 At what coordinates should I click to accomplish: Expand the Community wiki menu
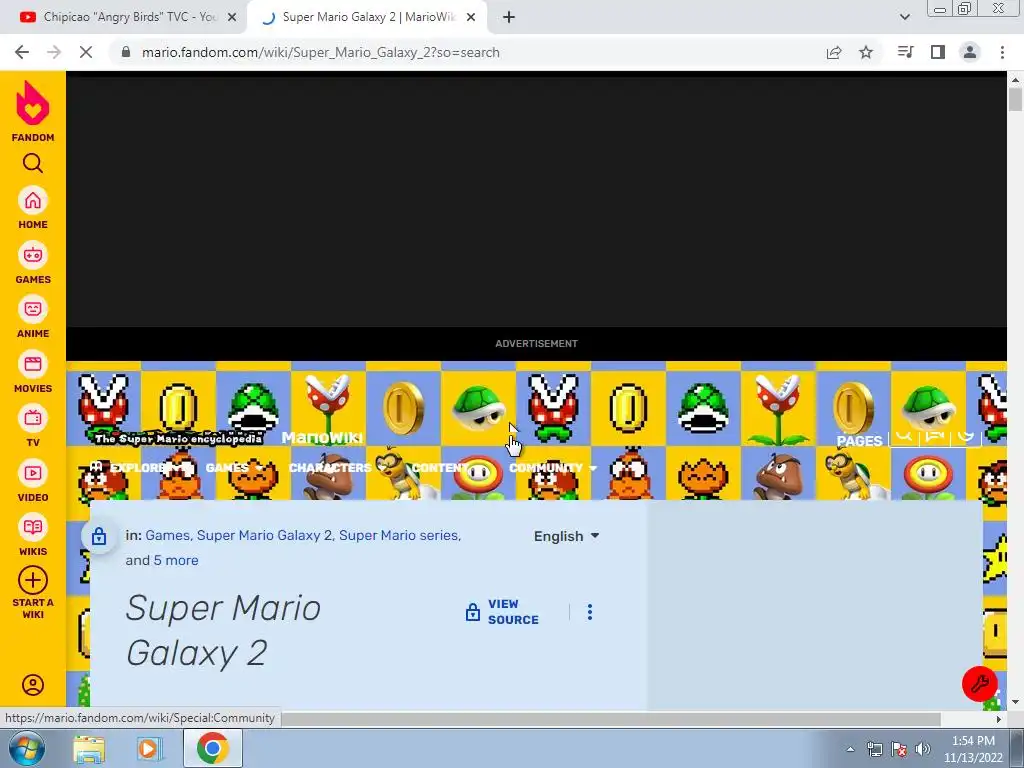click(x=552, y=468)
